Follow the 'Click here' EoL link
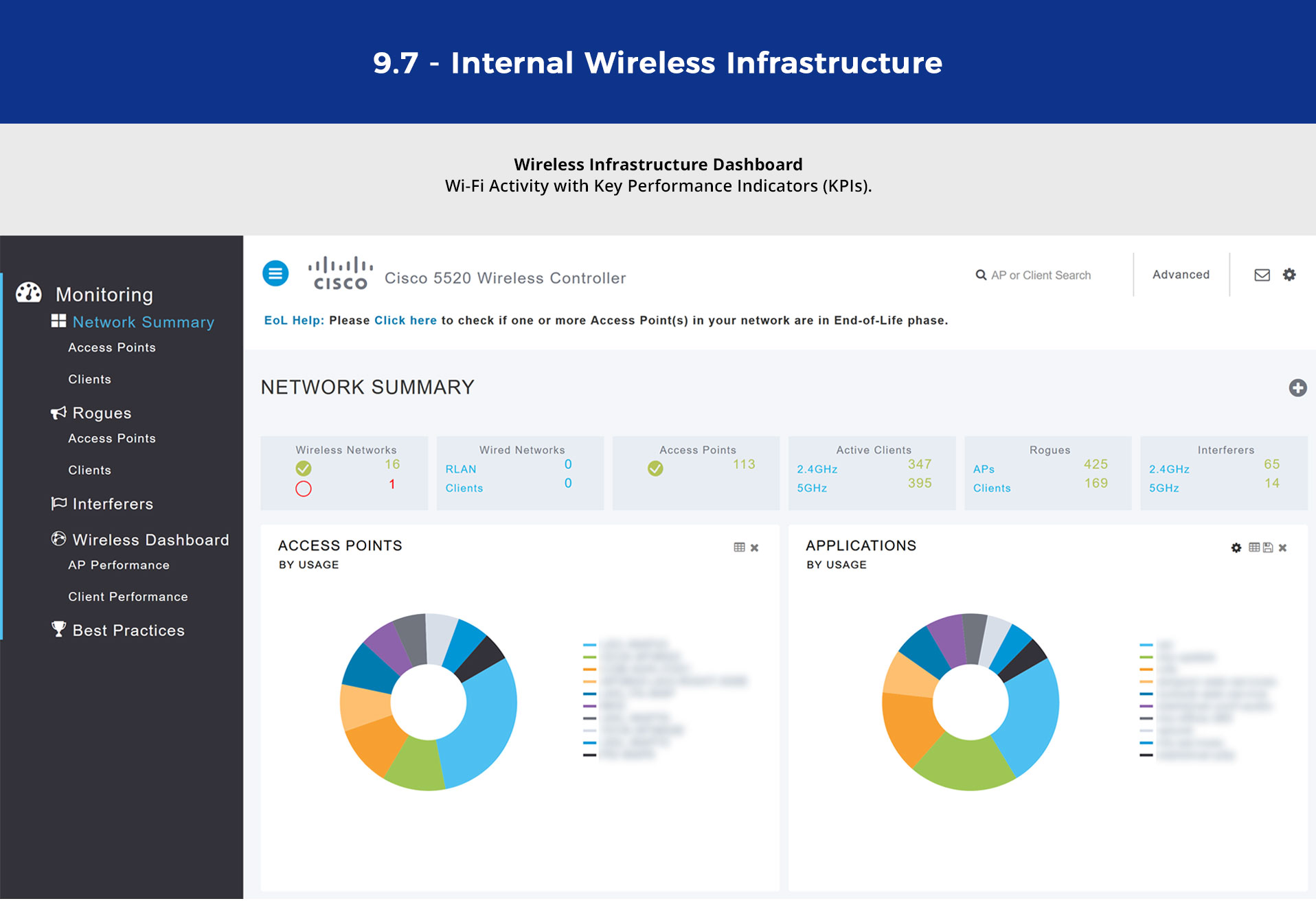Screen dimensions: 1316x923 pos(405,321)
